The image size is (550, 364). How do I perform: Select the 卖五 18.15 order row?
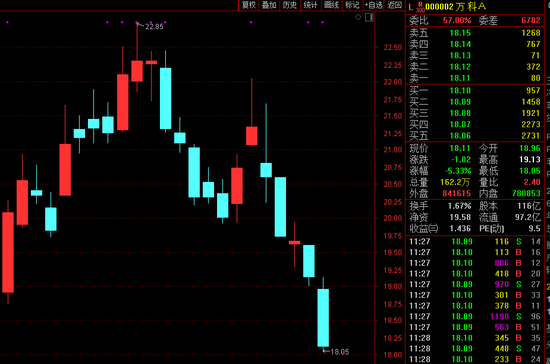[x=475, y=33]
